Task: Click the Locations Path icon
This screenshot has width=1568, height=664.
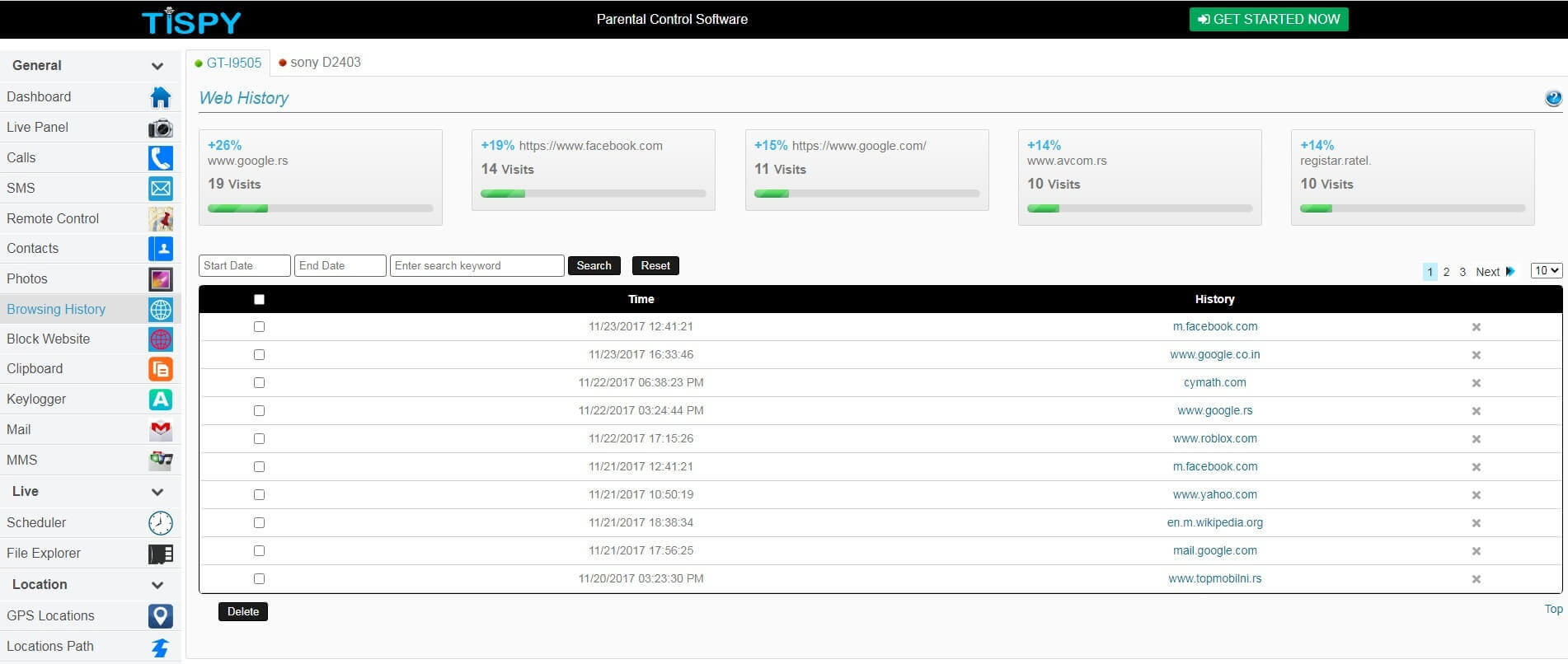Action: pyautogui.click(x=161, y=648)
